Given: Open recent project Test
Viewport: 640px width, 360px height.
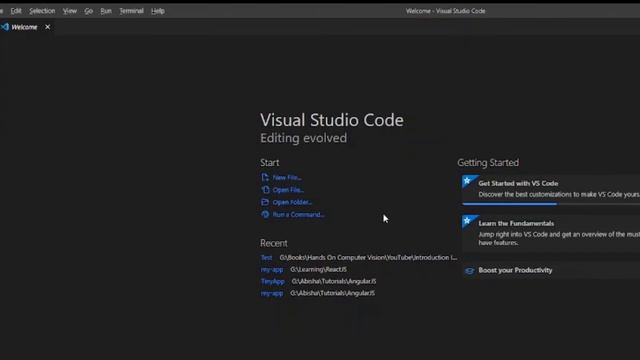Looking at the screenshot, I should point(266,258).
